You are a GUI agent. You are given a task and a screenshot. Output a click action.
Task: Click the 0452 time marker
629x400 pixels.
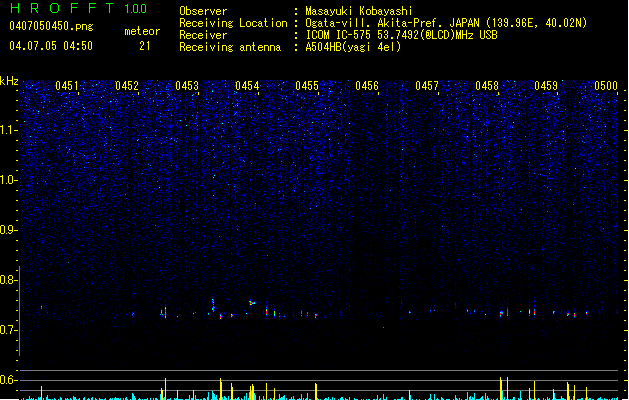point(127,86)
